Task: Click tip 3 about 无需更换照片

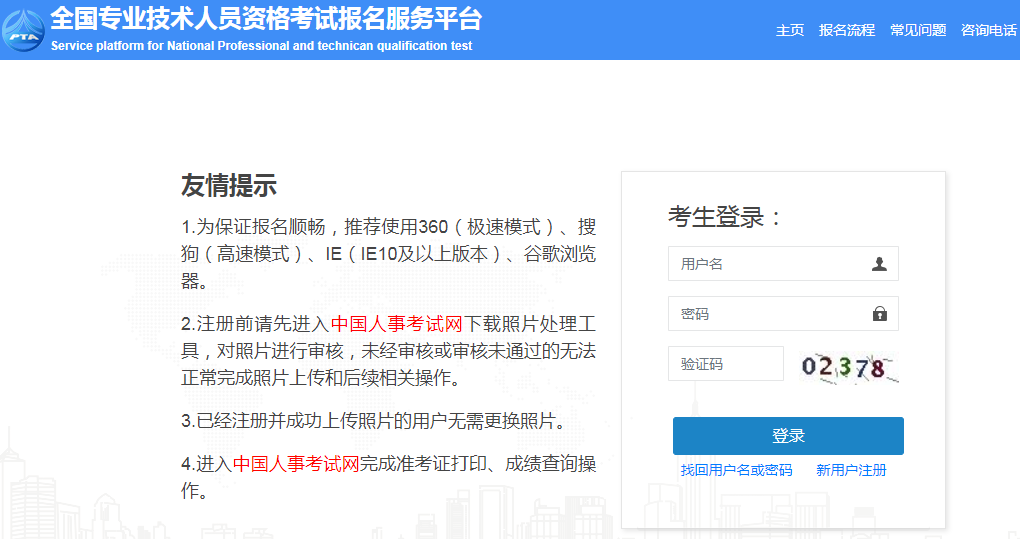Action: pos(374,421)
